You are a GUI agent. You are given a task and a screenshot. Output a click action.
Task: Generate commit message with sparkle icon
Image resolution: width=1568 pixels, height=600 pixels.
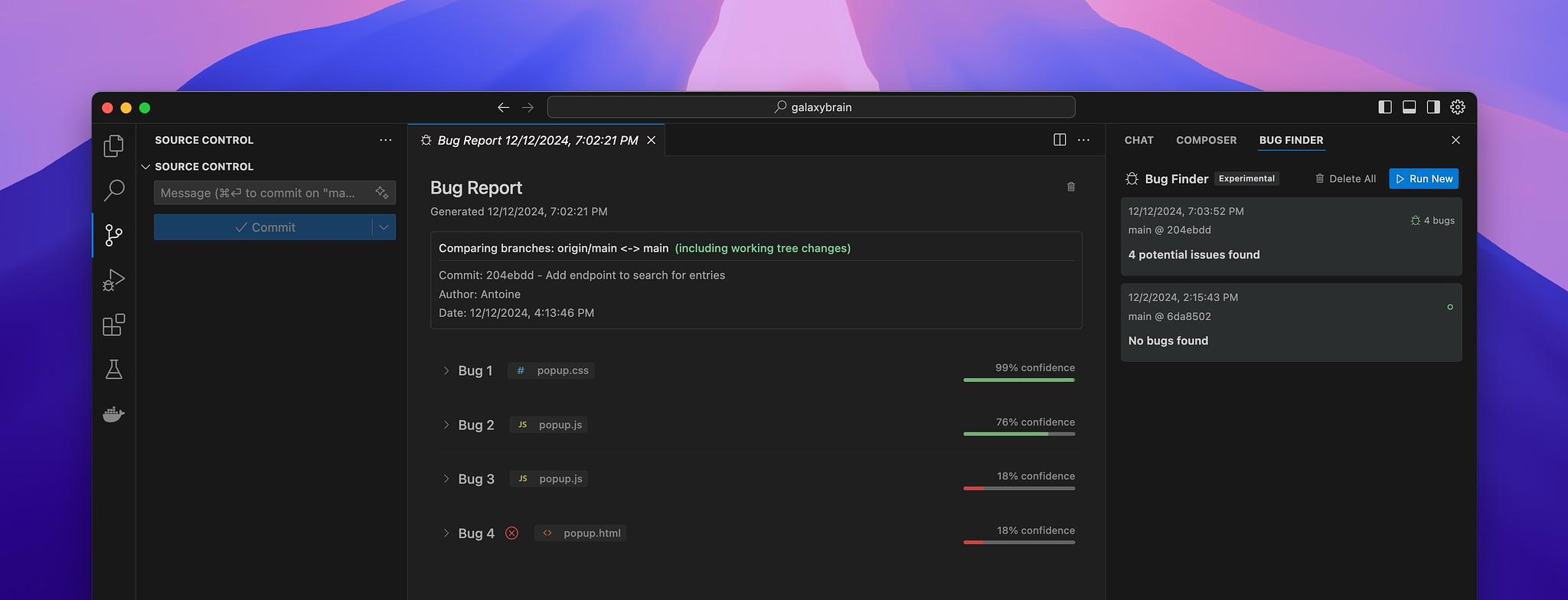click(381, 193)
